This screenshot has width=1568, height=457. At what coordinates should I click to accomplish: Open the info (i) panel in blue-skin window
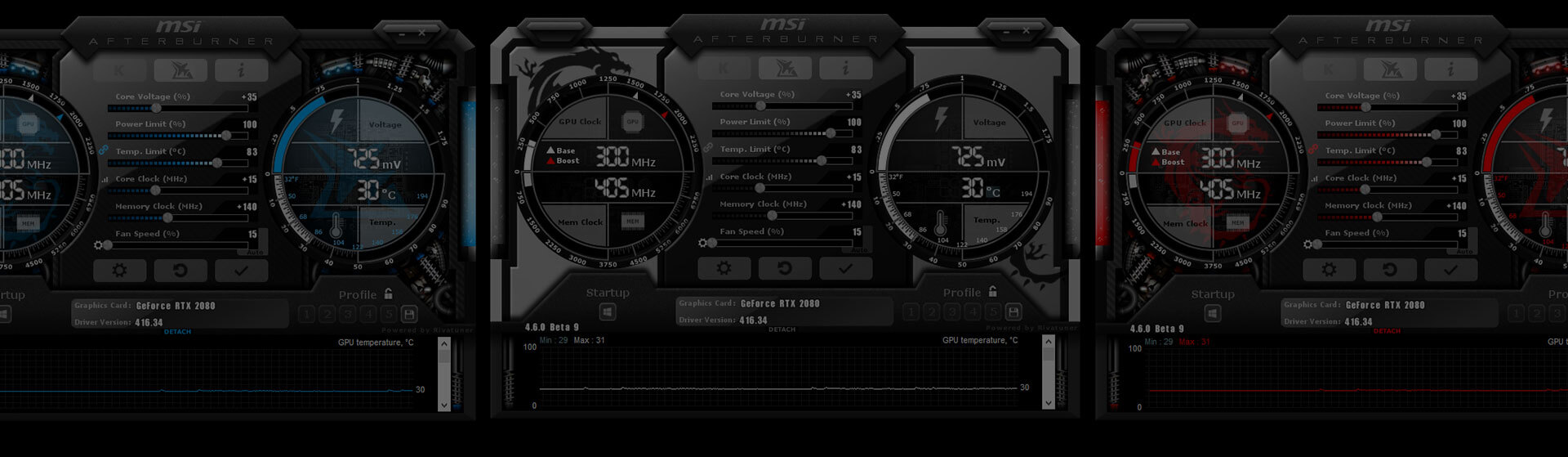point(242,70)
